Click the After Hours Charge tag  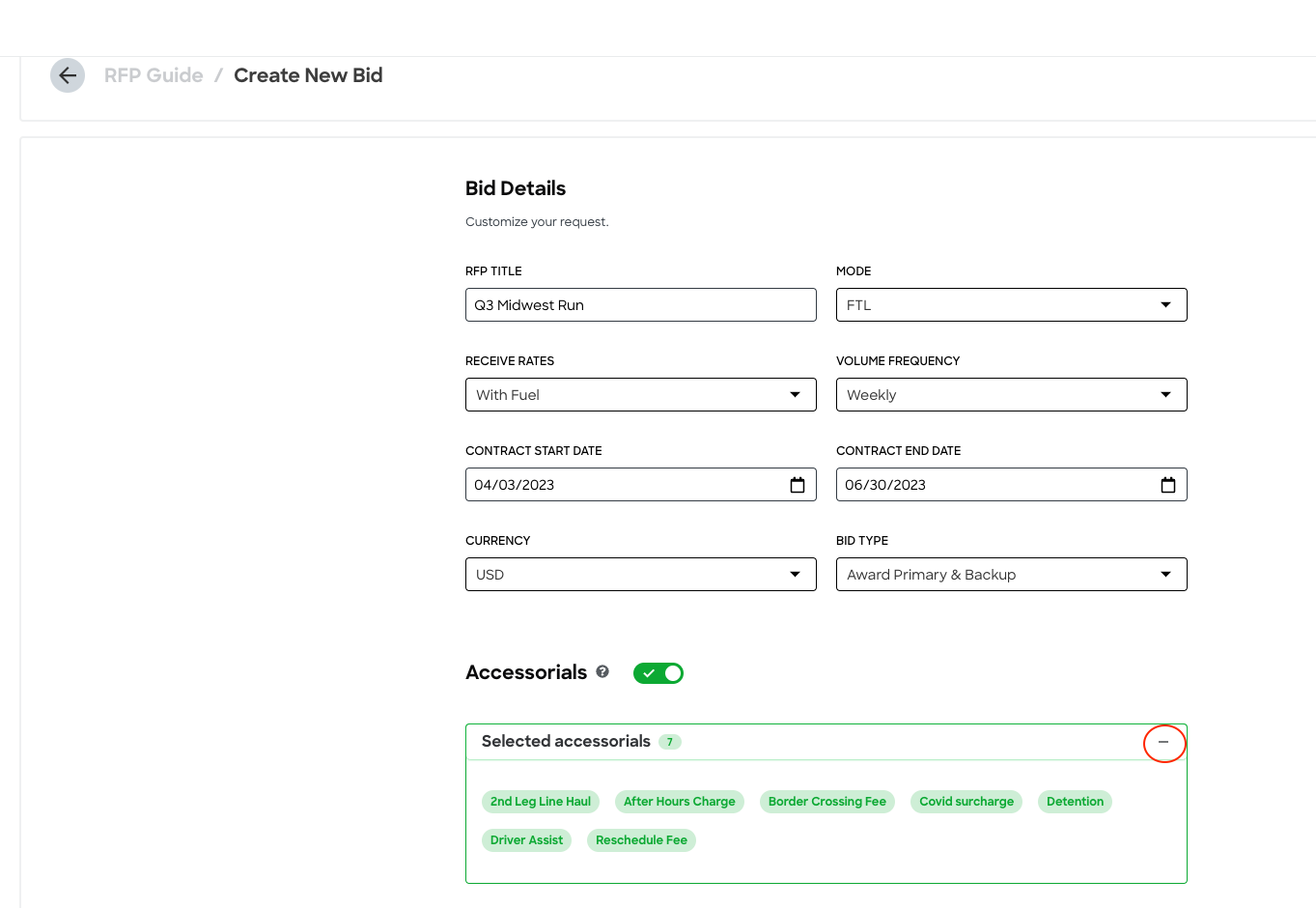coord(679,802)
